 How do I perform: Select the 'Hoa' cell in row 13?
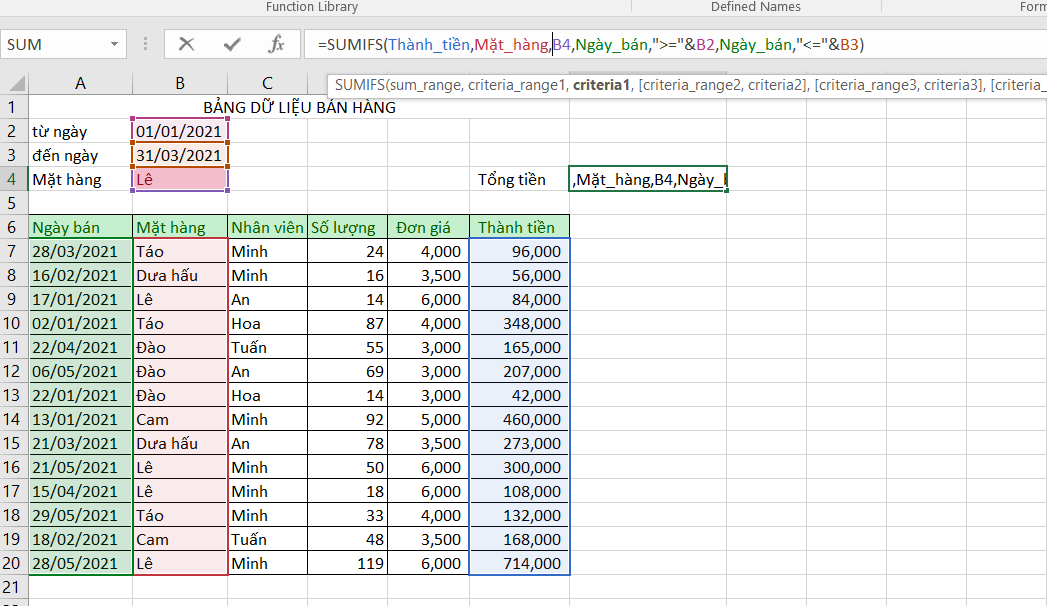(x=267, y=396)
